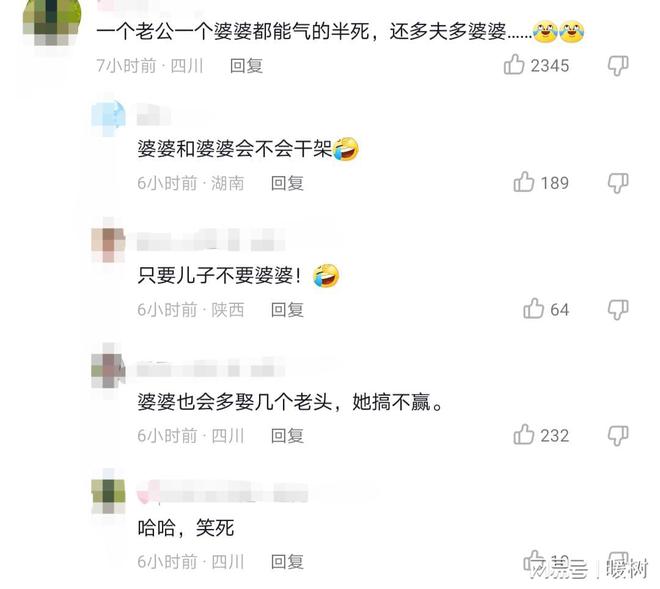
Task: Like the Hunan comment with 189 likes
Action: click(524, 182)
